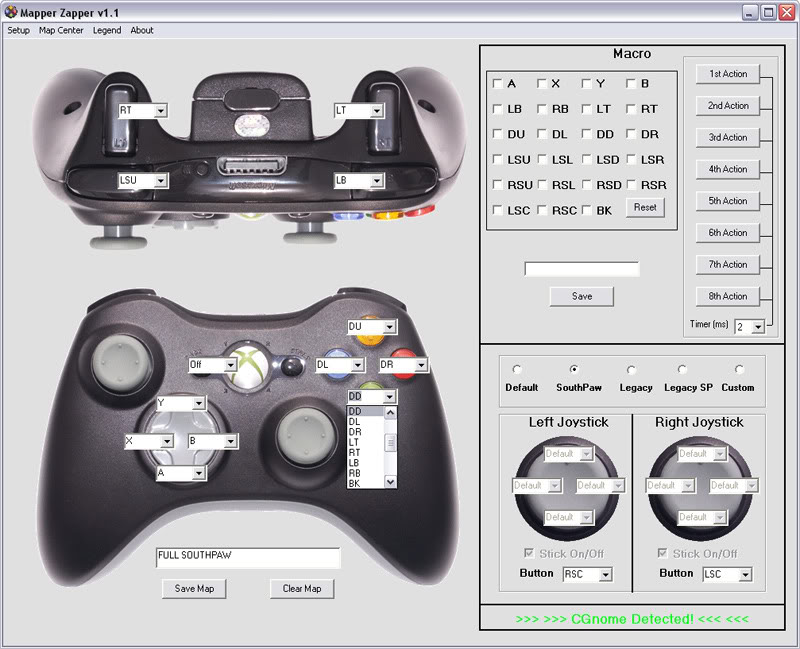Open the Left Joystick Button RSC dropdown
The image size is (800, 649).
[606, 575]
